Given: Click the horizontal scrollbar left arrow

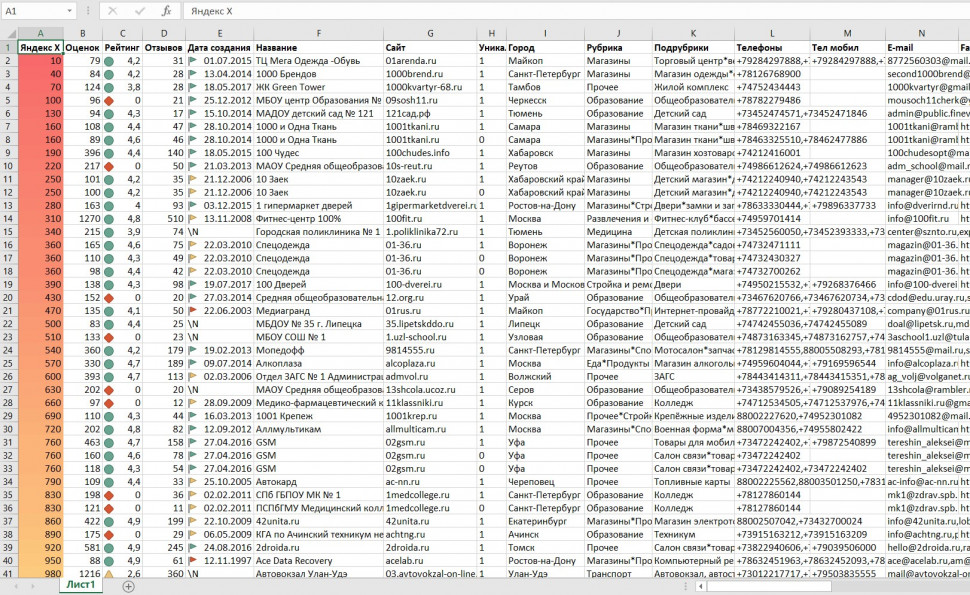Looking at the screenshot, I should [x=700, y=586].
